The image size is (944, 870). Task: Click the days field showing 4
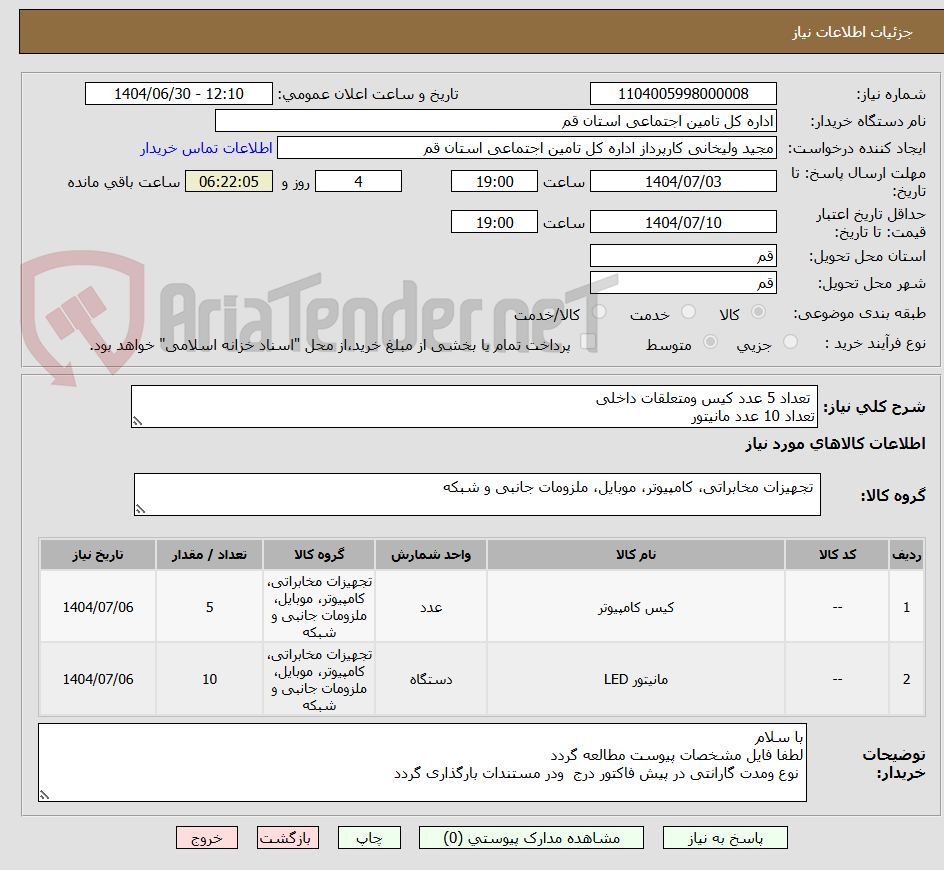(x=358, y=181)
